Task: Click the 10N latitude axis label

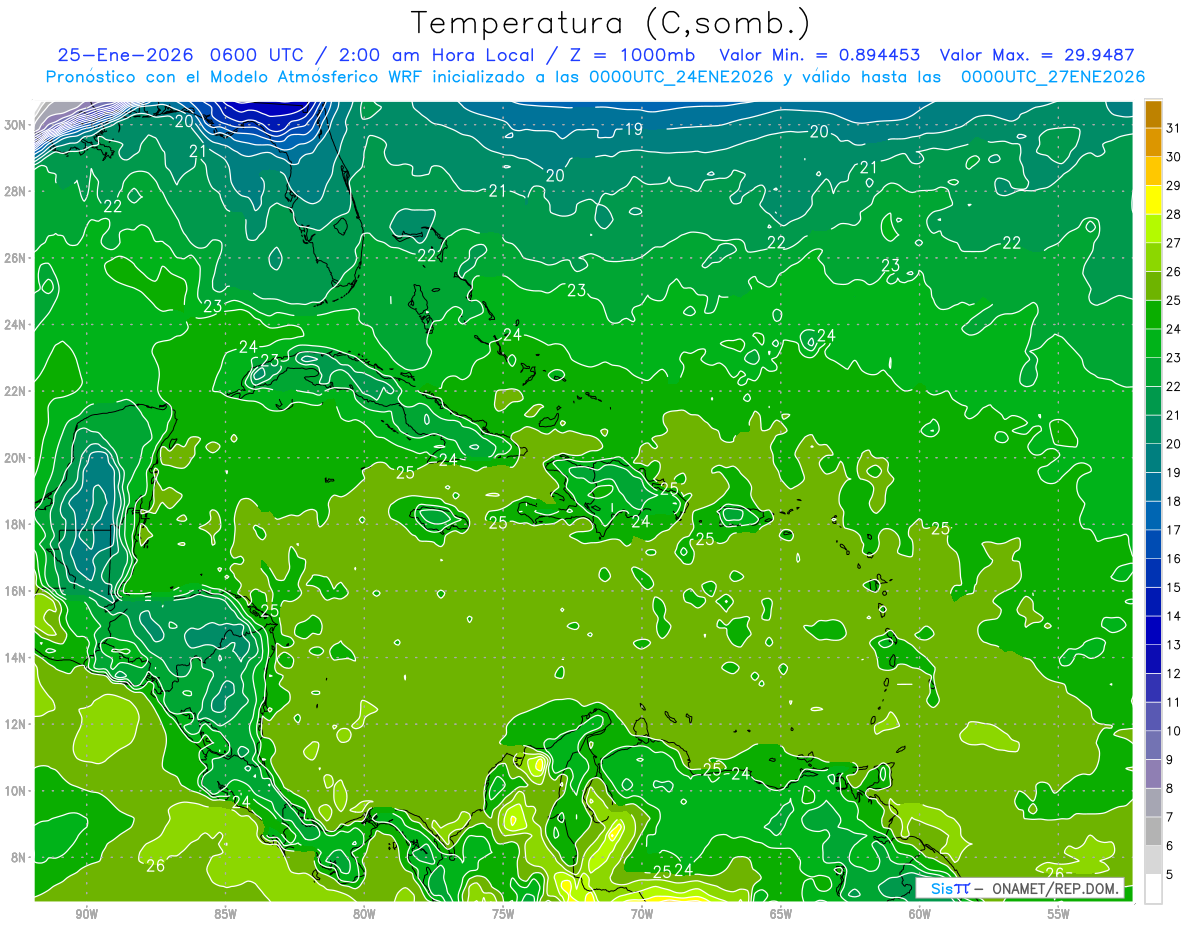Action: (x=17, y=791)
